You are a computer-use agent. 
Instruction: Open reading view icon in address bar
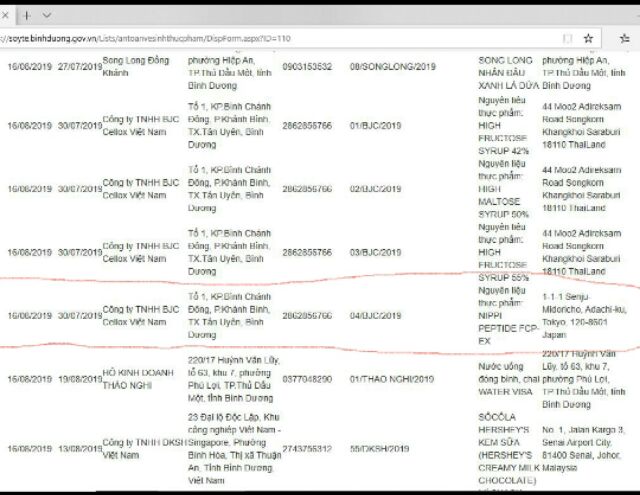click(568, 38)
